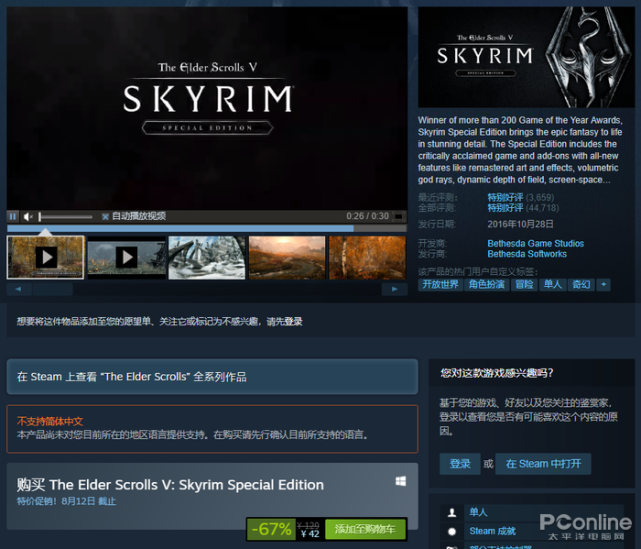The width and height of the screenshot is (641, 549).
Task: Click the ¥ 42 discounted price
Action: [x=310, y=533]
